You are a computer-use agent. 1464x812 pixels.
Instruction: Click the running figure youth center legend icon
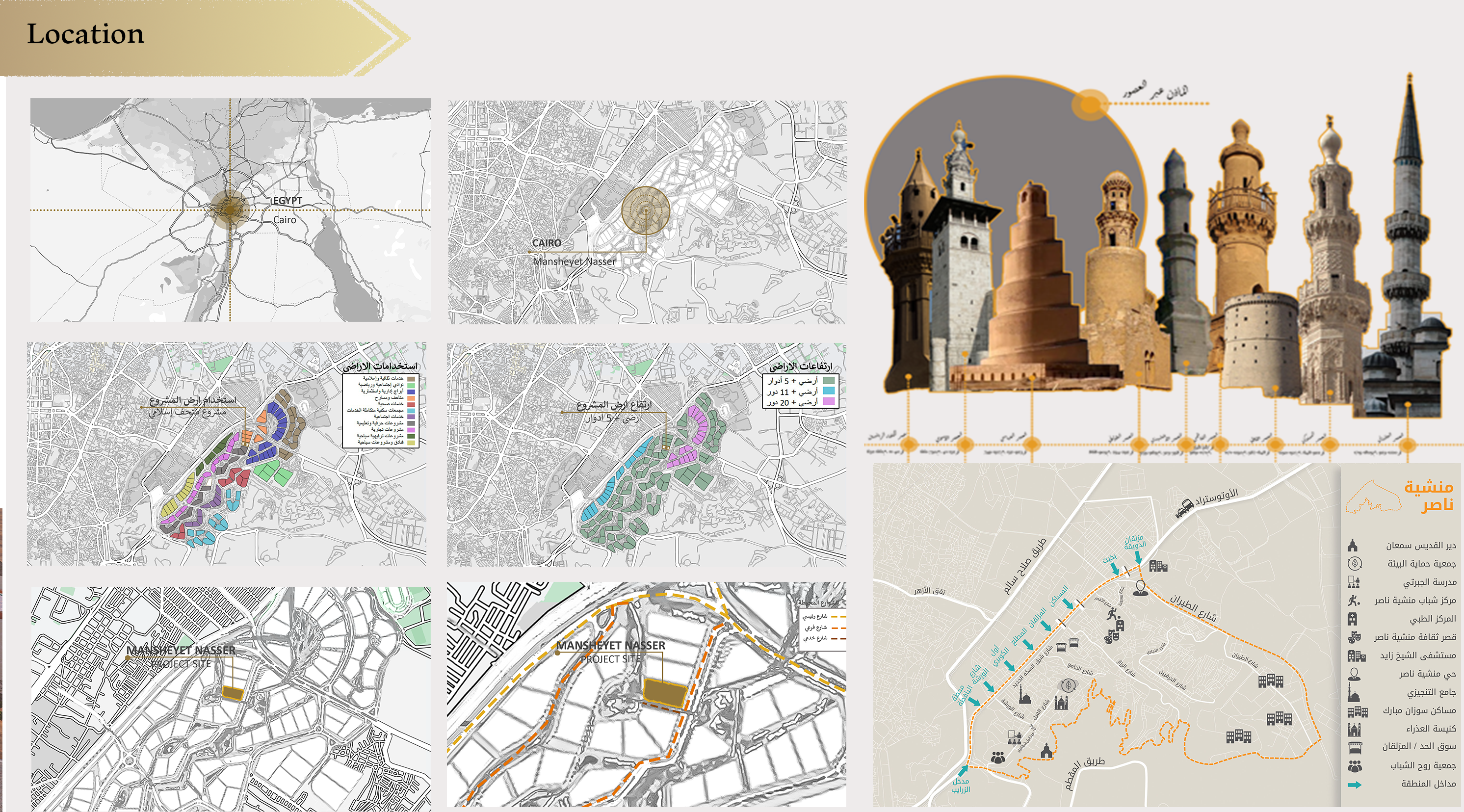coord(1354,600)
